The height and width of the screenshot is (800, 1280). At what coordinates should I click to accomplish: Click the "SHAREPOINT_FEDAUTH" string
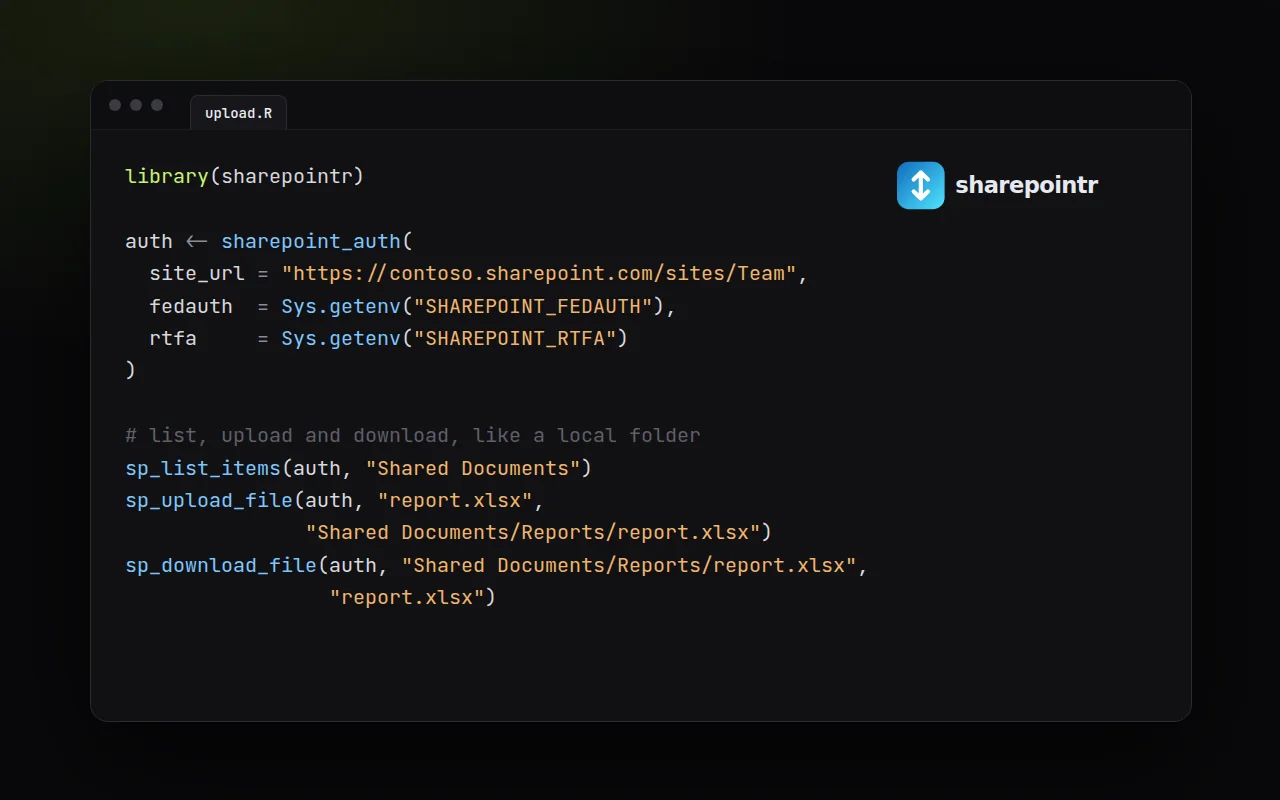tap(533, 306)
